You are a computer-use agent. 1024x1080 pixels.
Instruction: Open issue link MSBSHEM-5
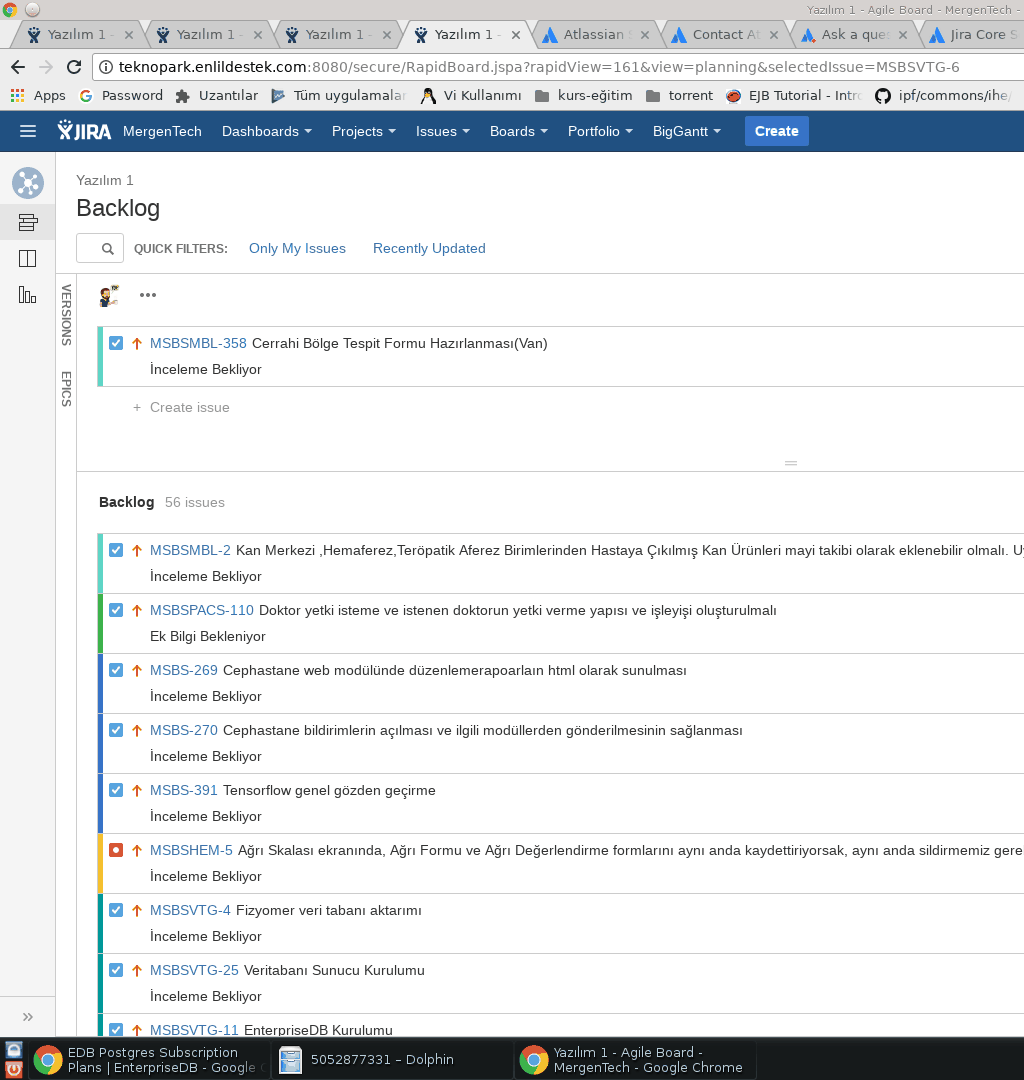click(191, 850)
